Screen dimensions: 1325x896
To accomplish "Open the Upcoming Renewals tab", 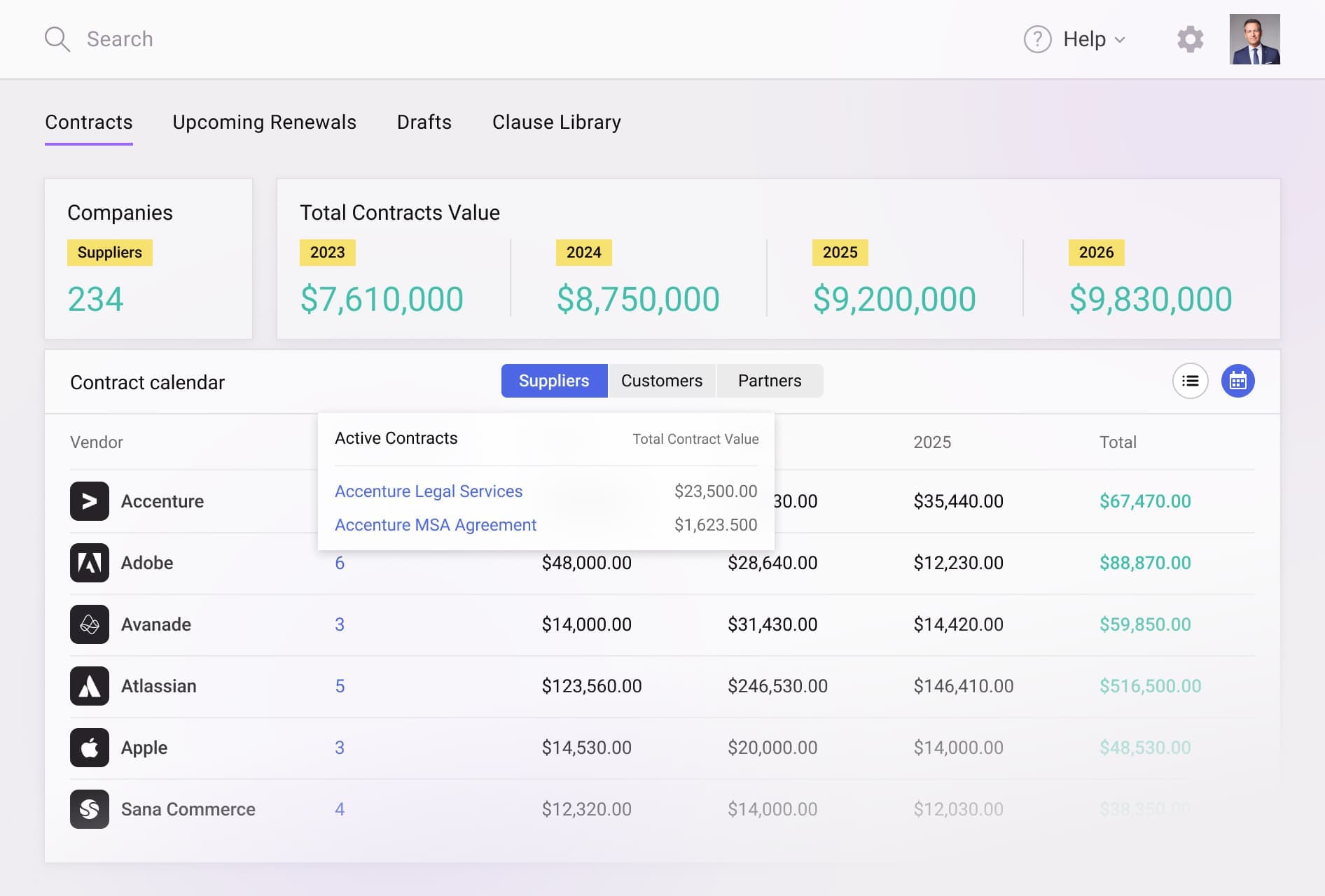I will [264, 122].
